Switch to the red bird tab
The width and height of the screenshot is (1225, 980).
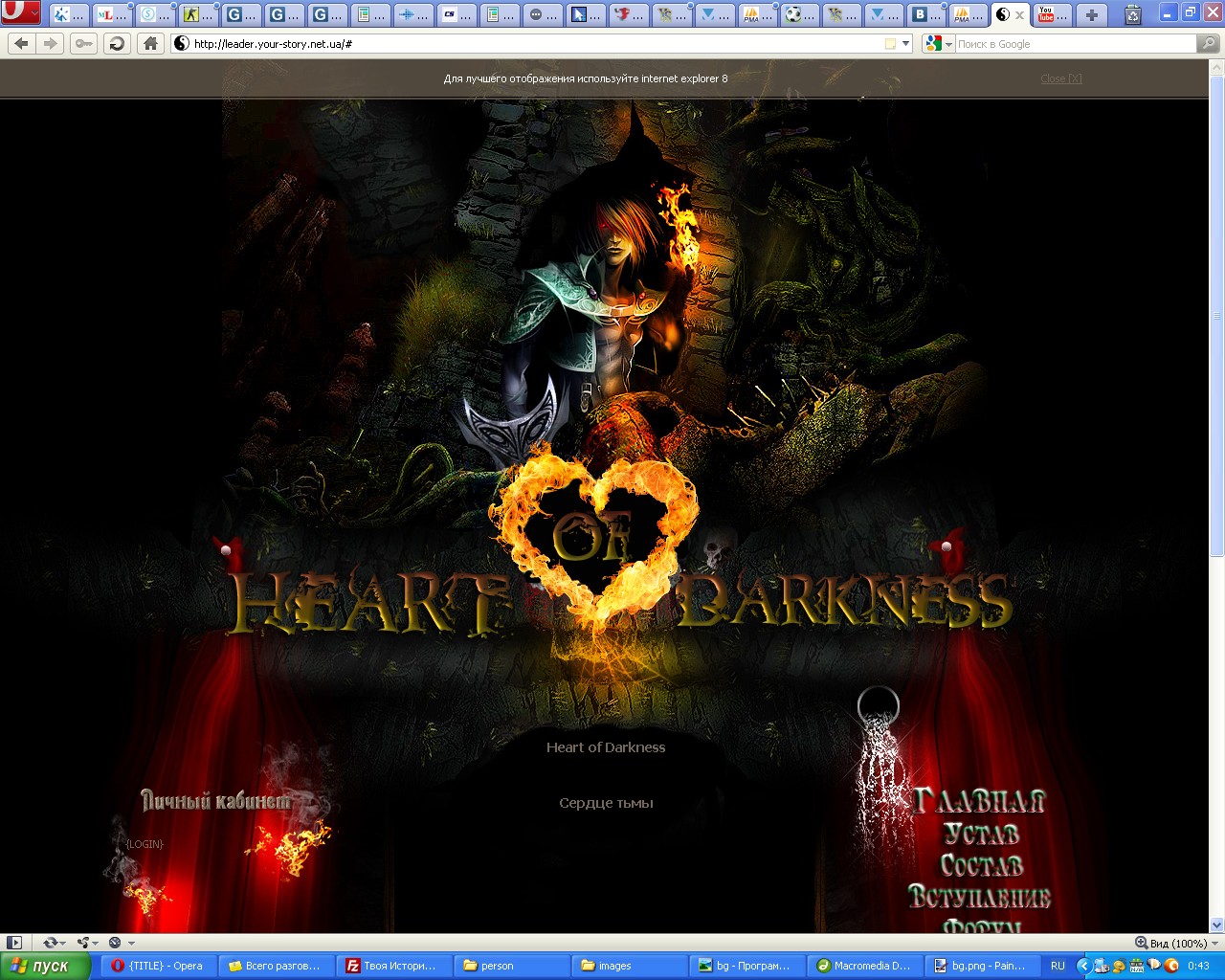tap(629, 14)
